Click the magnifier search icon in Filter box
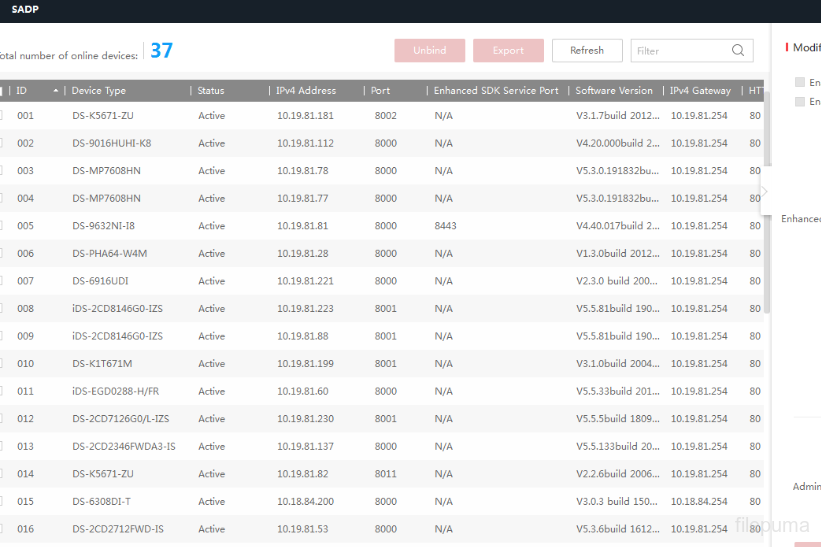Image resolution: width=821 pixels, height=547 pixels. click(738, 51)
